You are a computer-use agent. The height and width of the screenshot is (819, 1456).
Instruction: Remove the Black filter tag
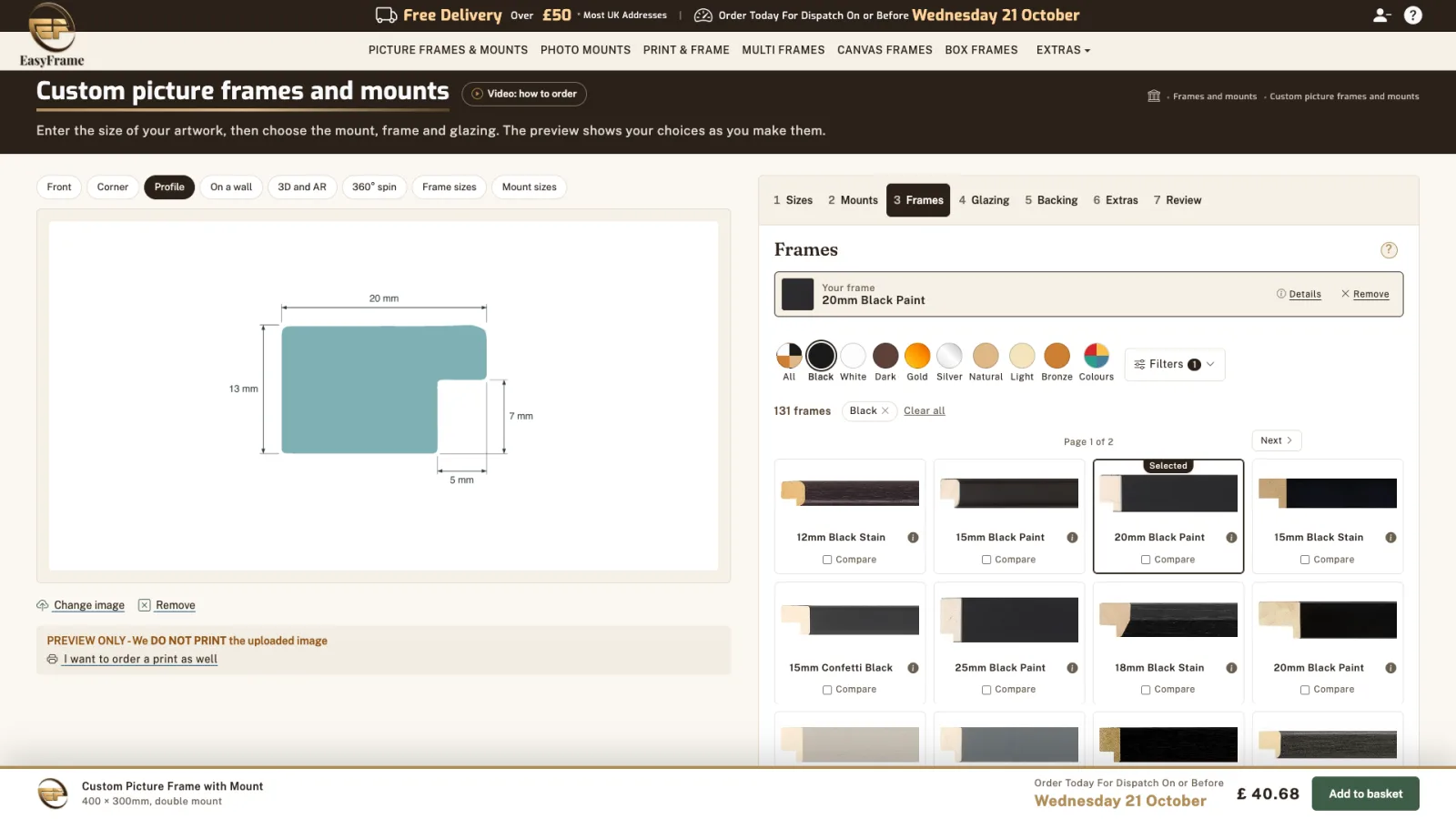(885, 411)
